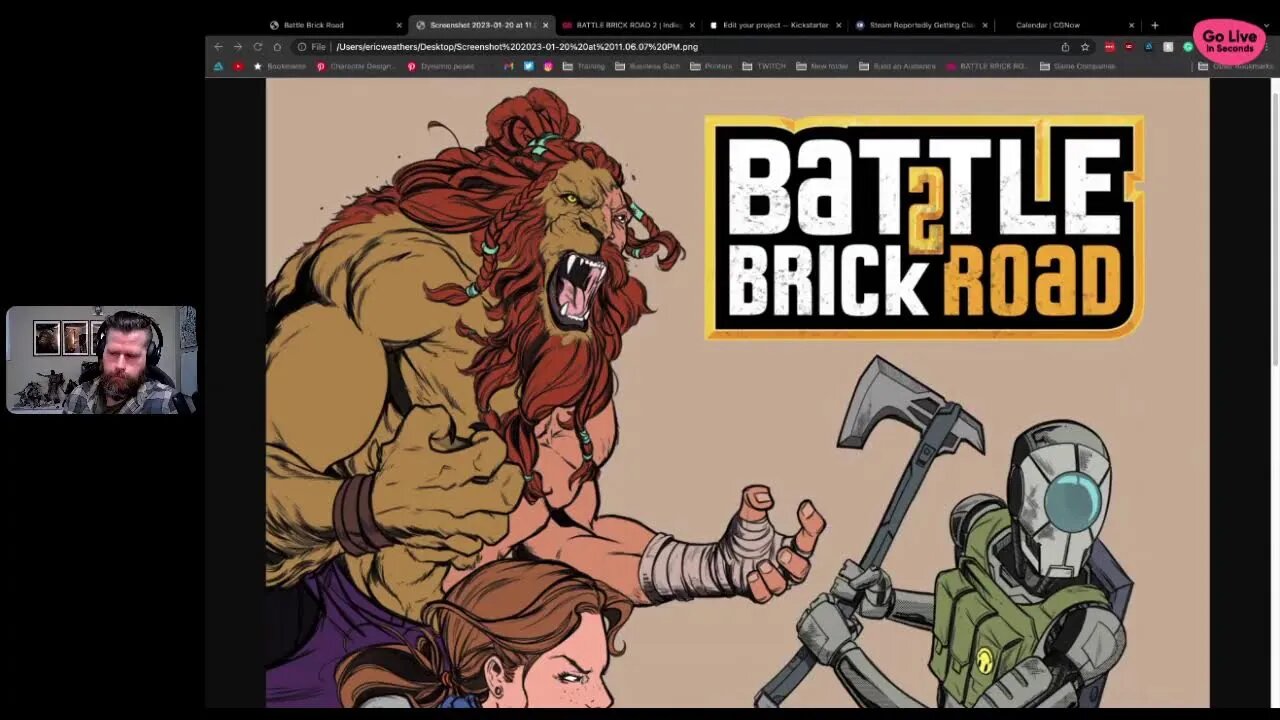Open the Character Design Pinterest bookmark
This screenshot has width=1280, height=720.
click(x=356, y=66)
